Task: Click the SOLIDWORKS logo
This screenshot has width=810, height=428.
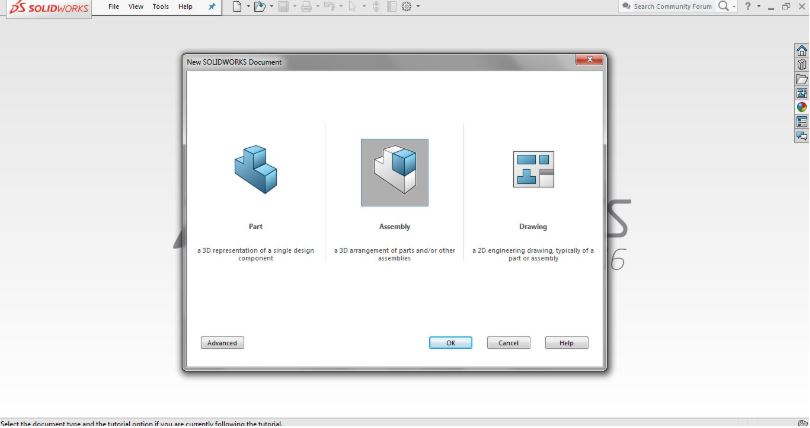Action: click(50, 8)
